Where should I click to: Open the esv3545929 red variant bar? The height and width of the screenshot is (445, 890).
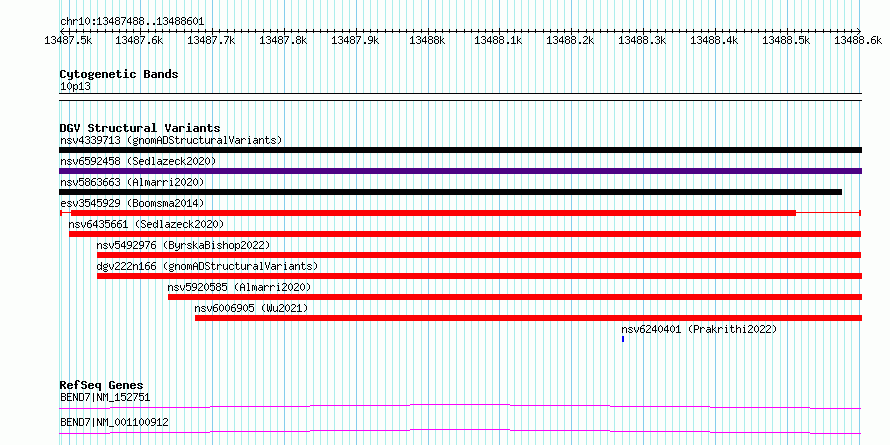(460, 213)
